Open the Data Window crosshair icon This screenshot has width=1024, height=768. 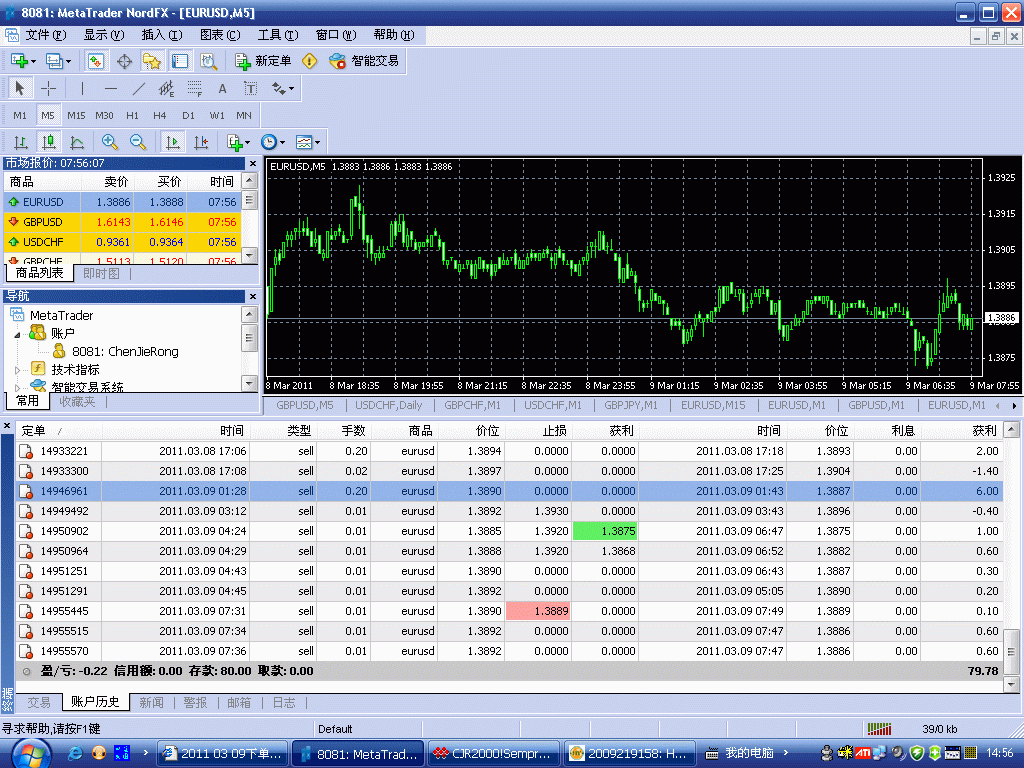tap(125, 61)
